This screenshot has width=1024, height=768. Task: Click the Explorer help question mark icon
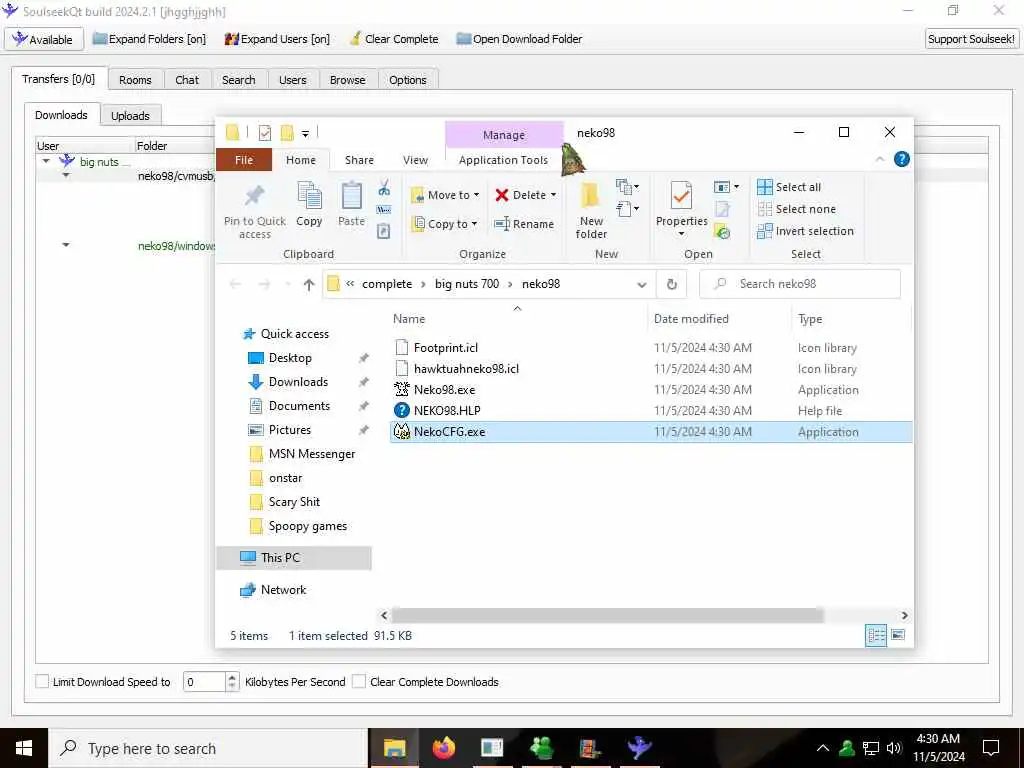901,159
